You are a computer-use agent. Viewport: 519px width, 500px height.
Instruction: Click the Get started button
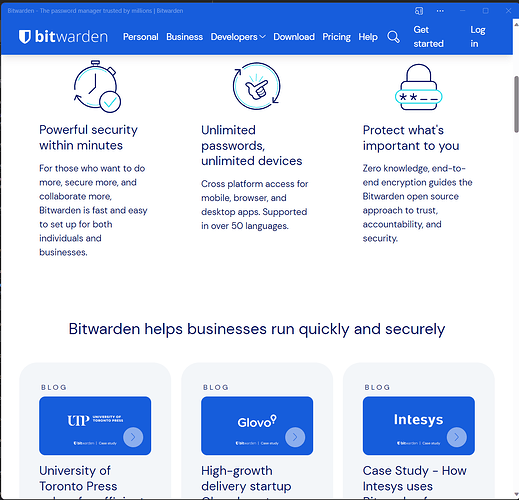pos(429,37)
